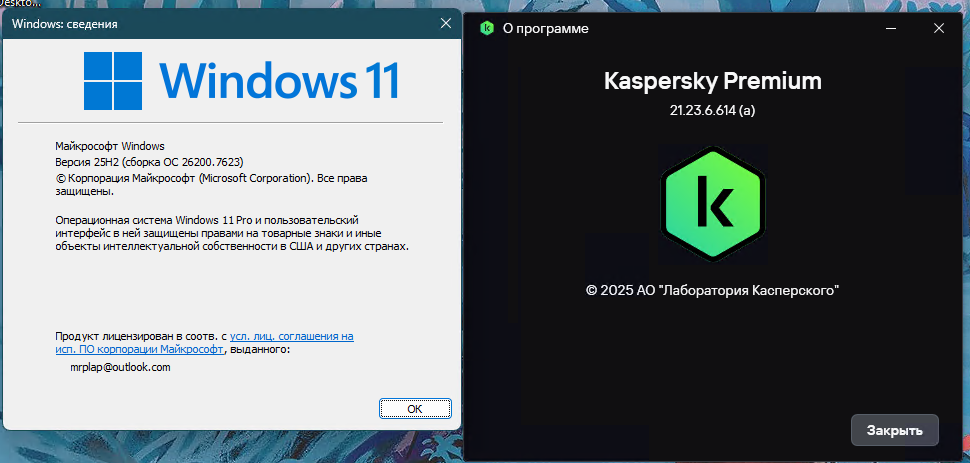
Task: Click the Windows: сведения title text
Action: click(64, 25)
